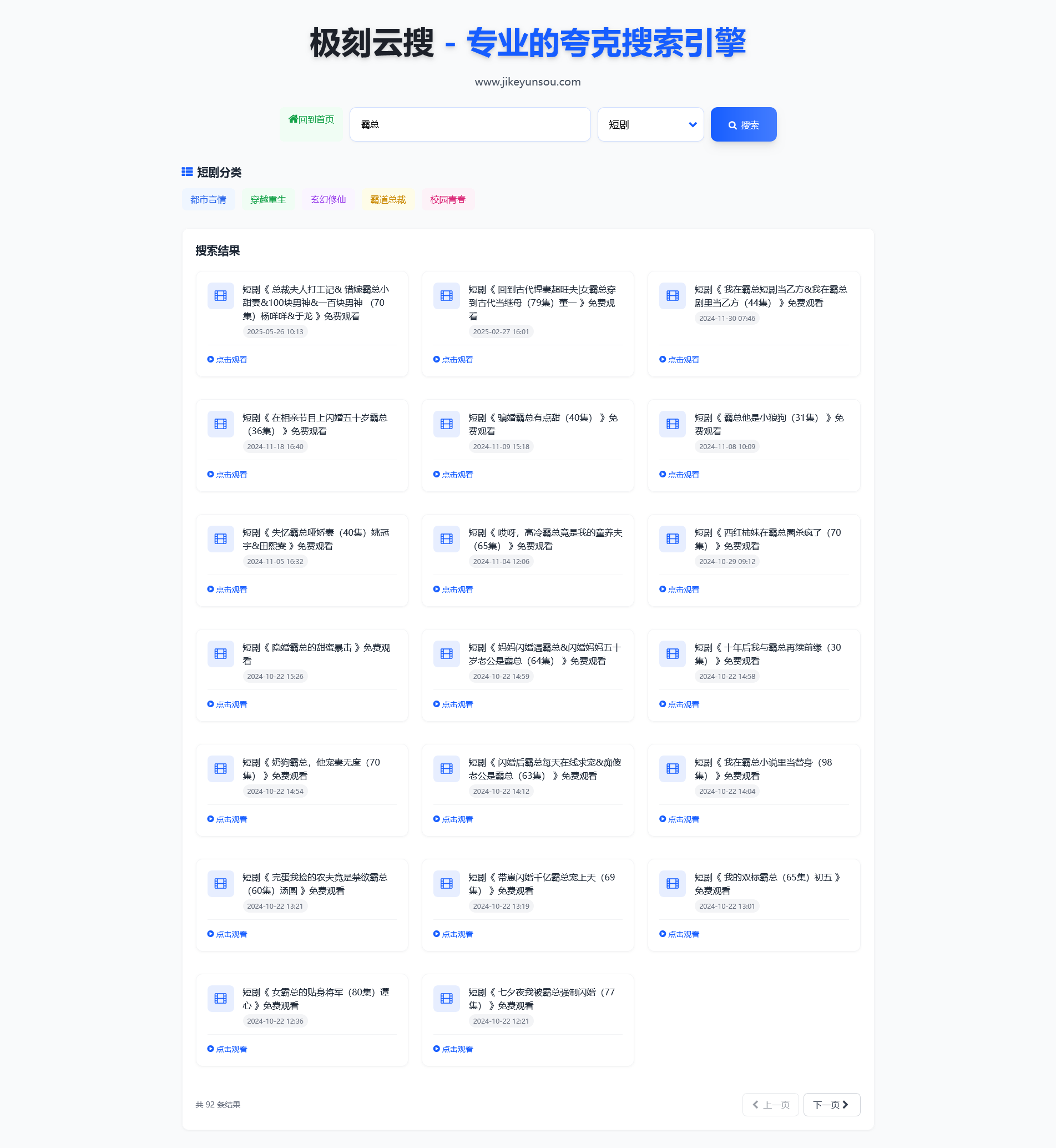Click 点击观看 under 西红柿妹在霸总圈杀疯了
Viewport: 1056px width, 1148px height.
tap(679, 590)
